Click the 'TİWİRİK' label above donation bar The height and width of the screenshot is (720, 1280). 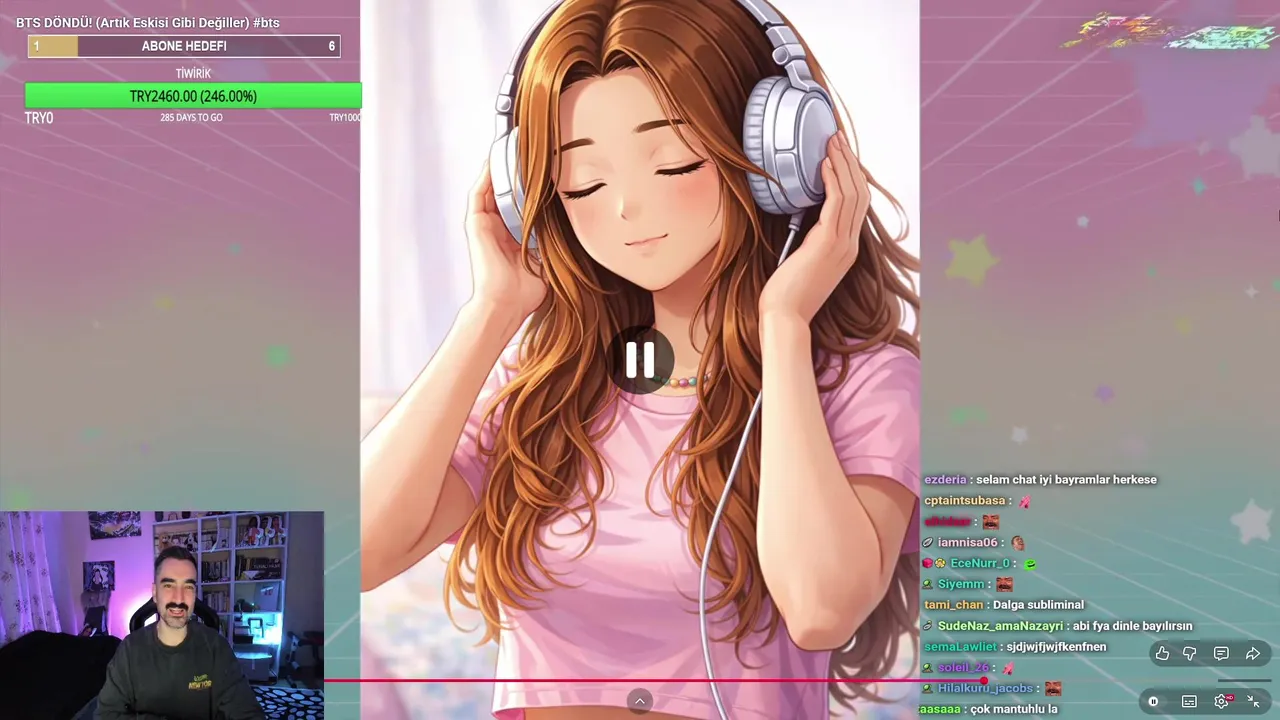click(193, 74)
